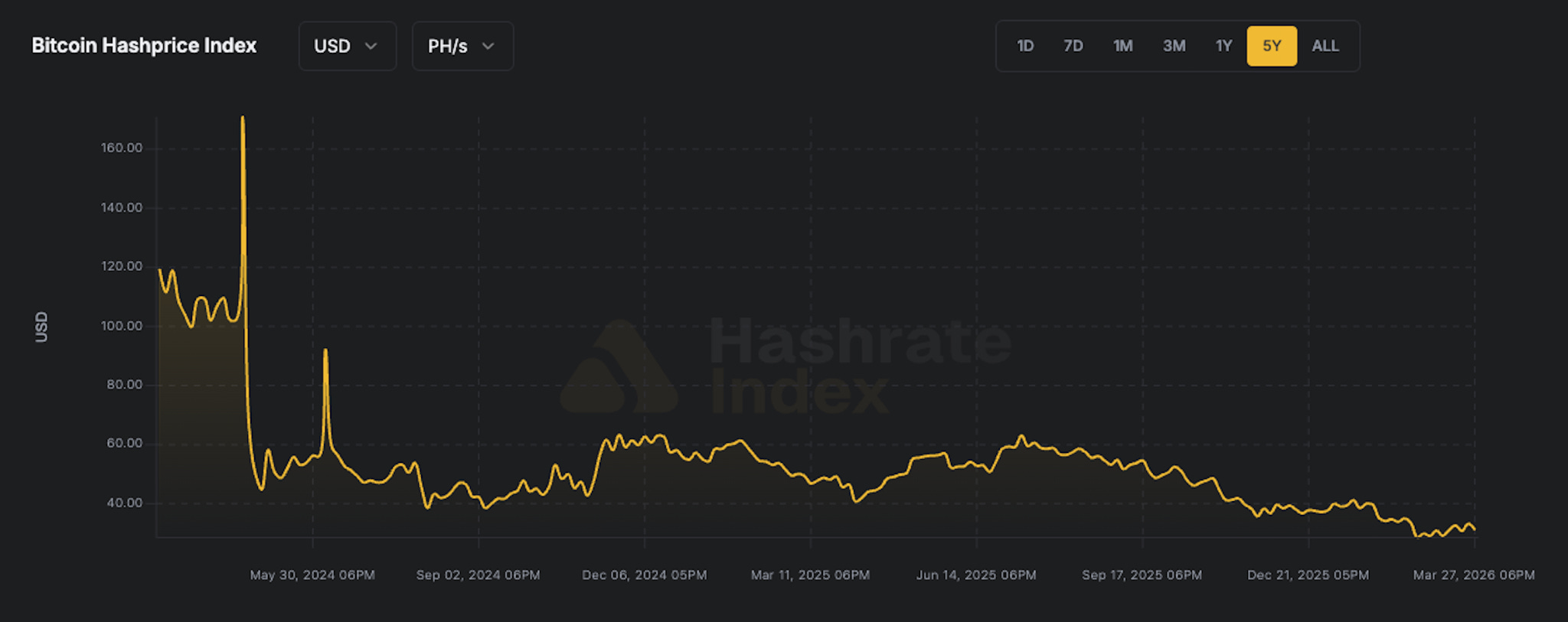Screen dimensions: 1568x622
Task: Click the Dec 21, 2025 05PM date label
Action: coord(1308,575)
